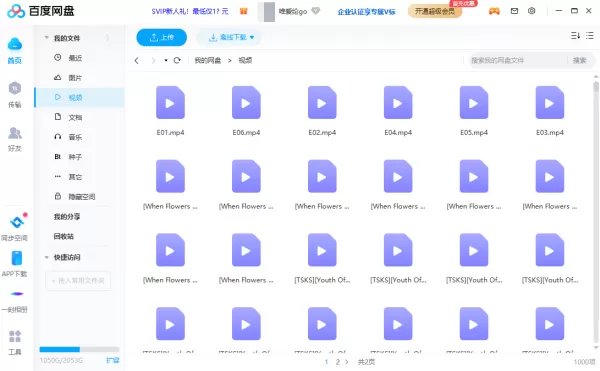Collapse the 我的文件 tree

(47, 37)
